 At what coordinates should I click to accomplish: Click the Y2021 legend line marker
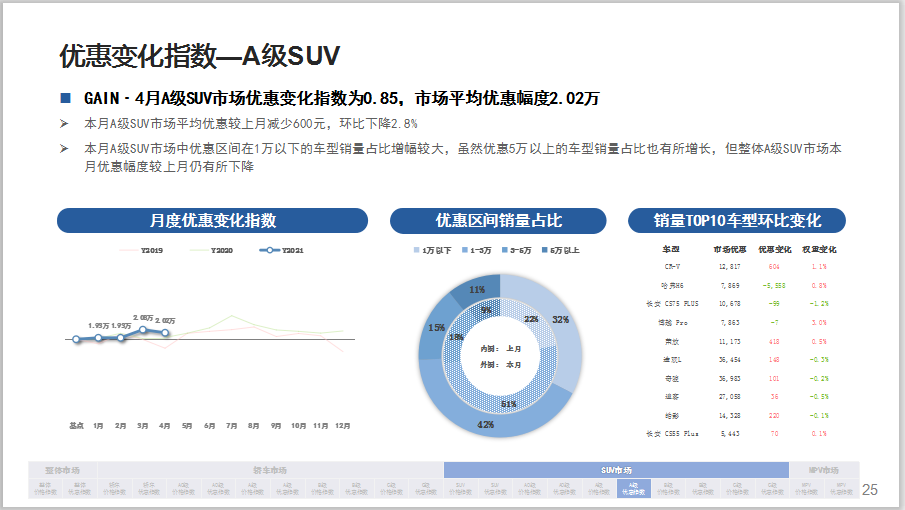click(269, 250)
